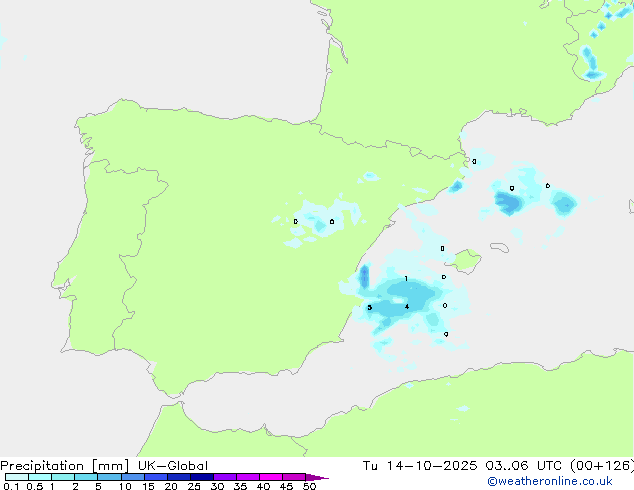Click the blue rain patch in top-right corner
This screenshot has width=634, height=490.
tap(594, 60)
